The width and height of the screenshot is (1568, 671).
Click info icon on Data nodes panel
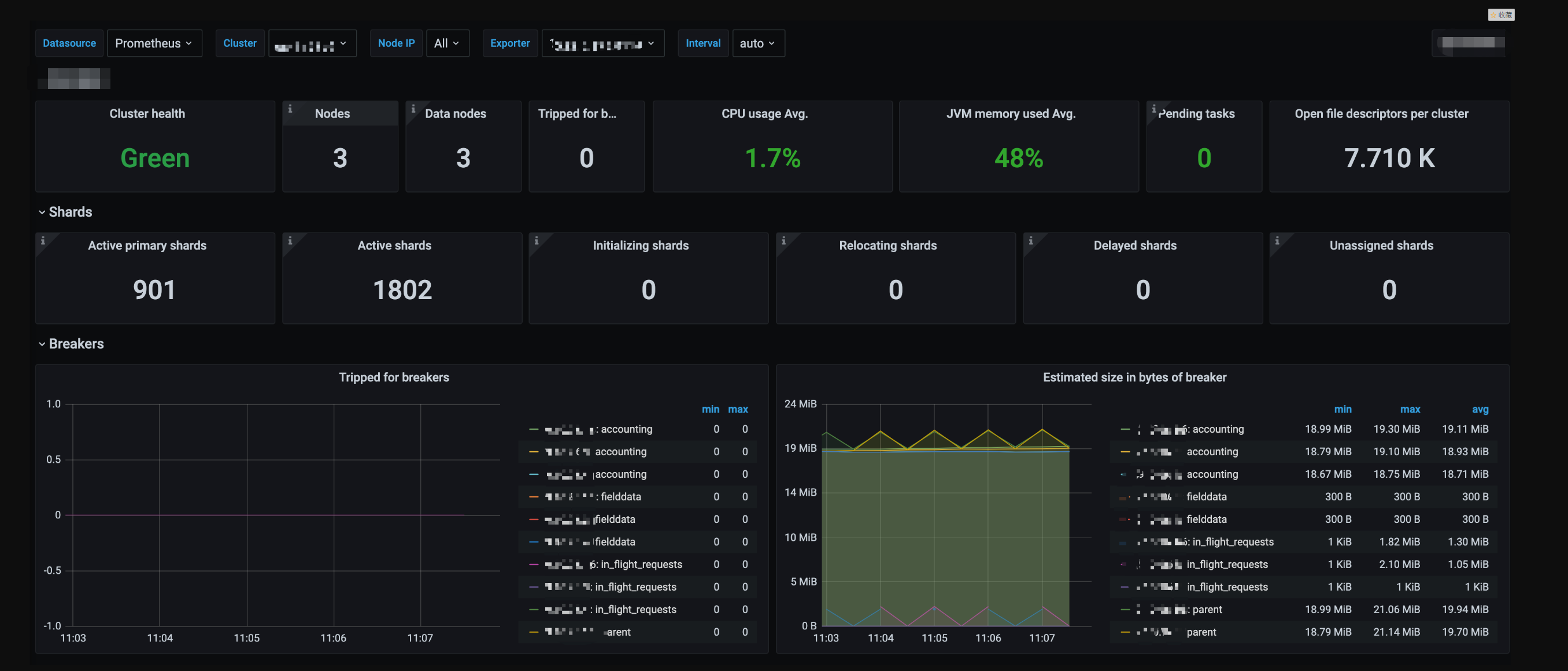click(x=413, y=109)
